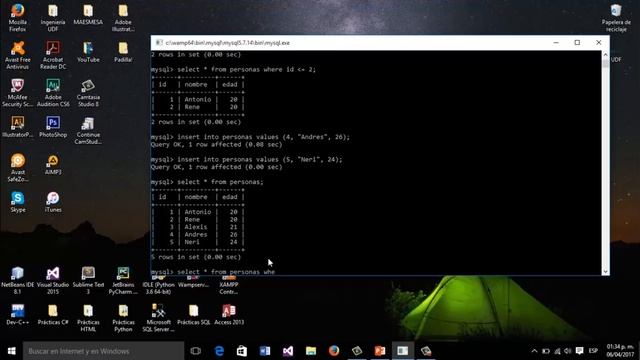This screenshot has height=360, width=640.
Task: Open the volume control tray icon
Action: (568, 351)
